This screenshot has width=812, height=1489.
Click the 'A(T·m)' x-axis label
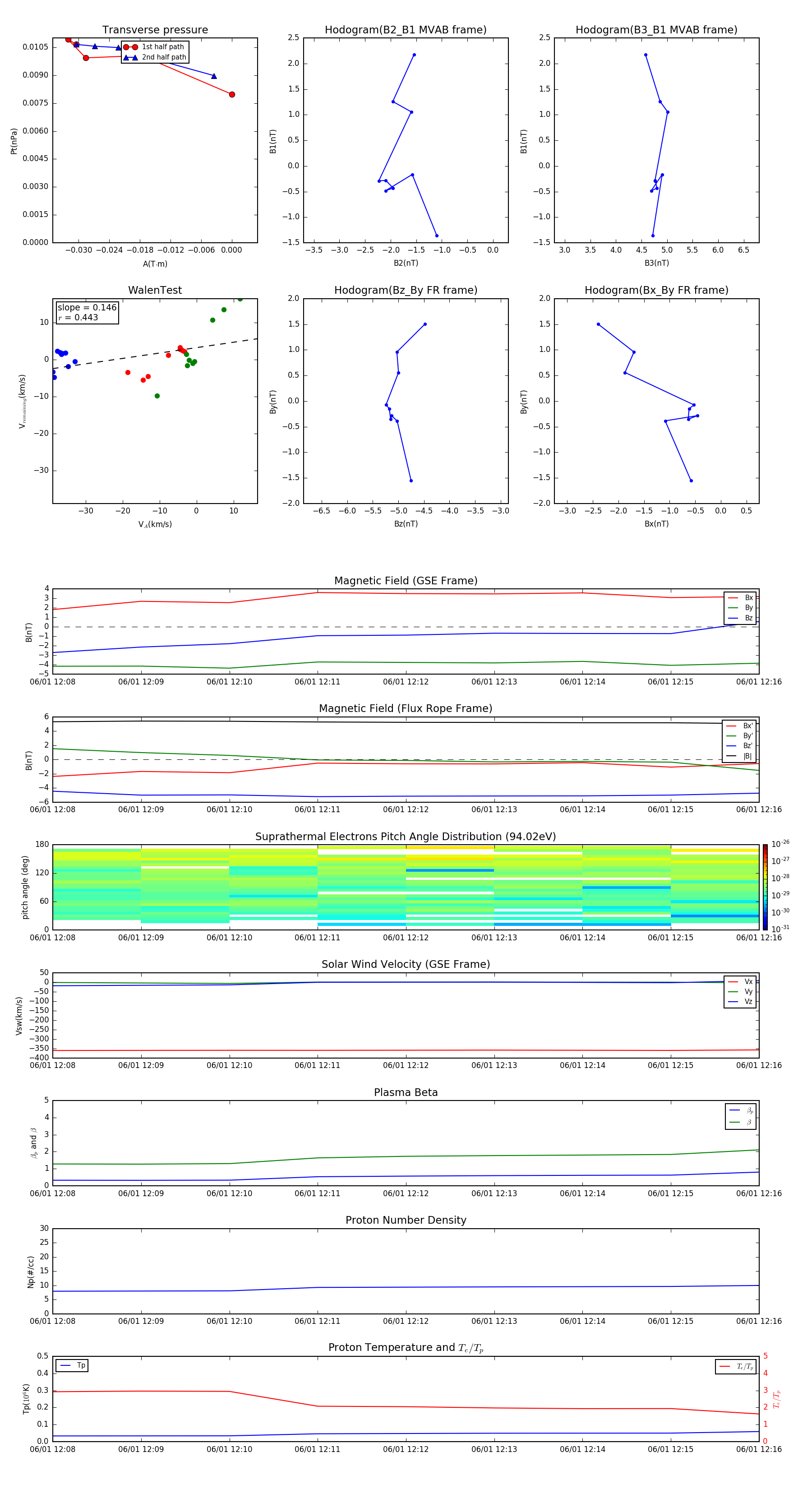click(155, 264)
